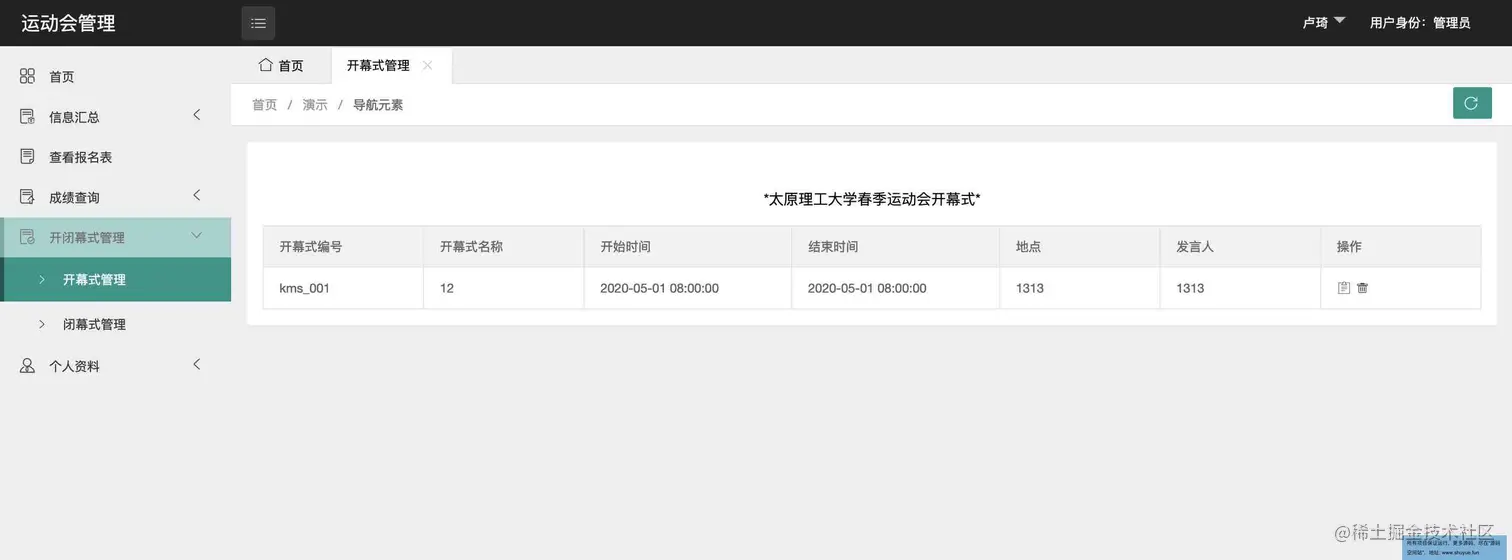Delete row kms_001 with trash icon
Screen dimensions: 1512x560
tap(1362, 288)
